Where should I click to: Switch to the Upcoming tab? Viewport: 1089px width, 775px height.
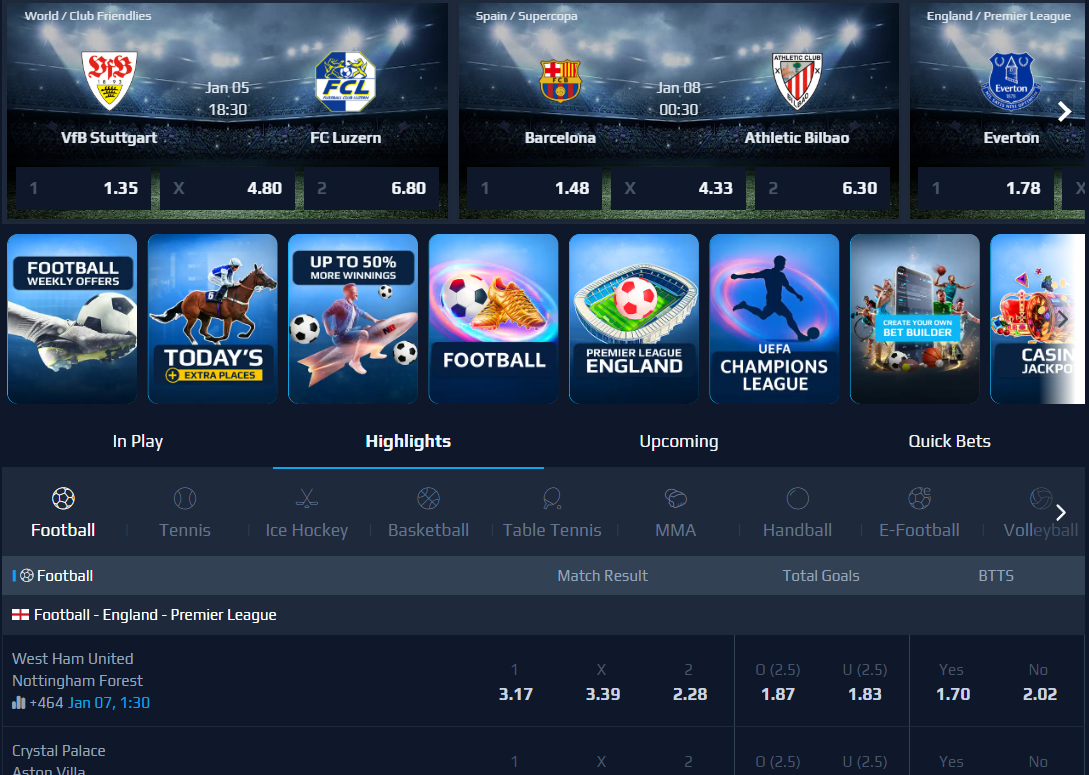point(679,441)
